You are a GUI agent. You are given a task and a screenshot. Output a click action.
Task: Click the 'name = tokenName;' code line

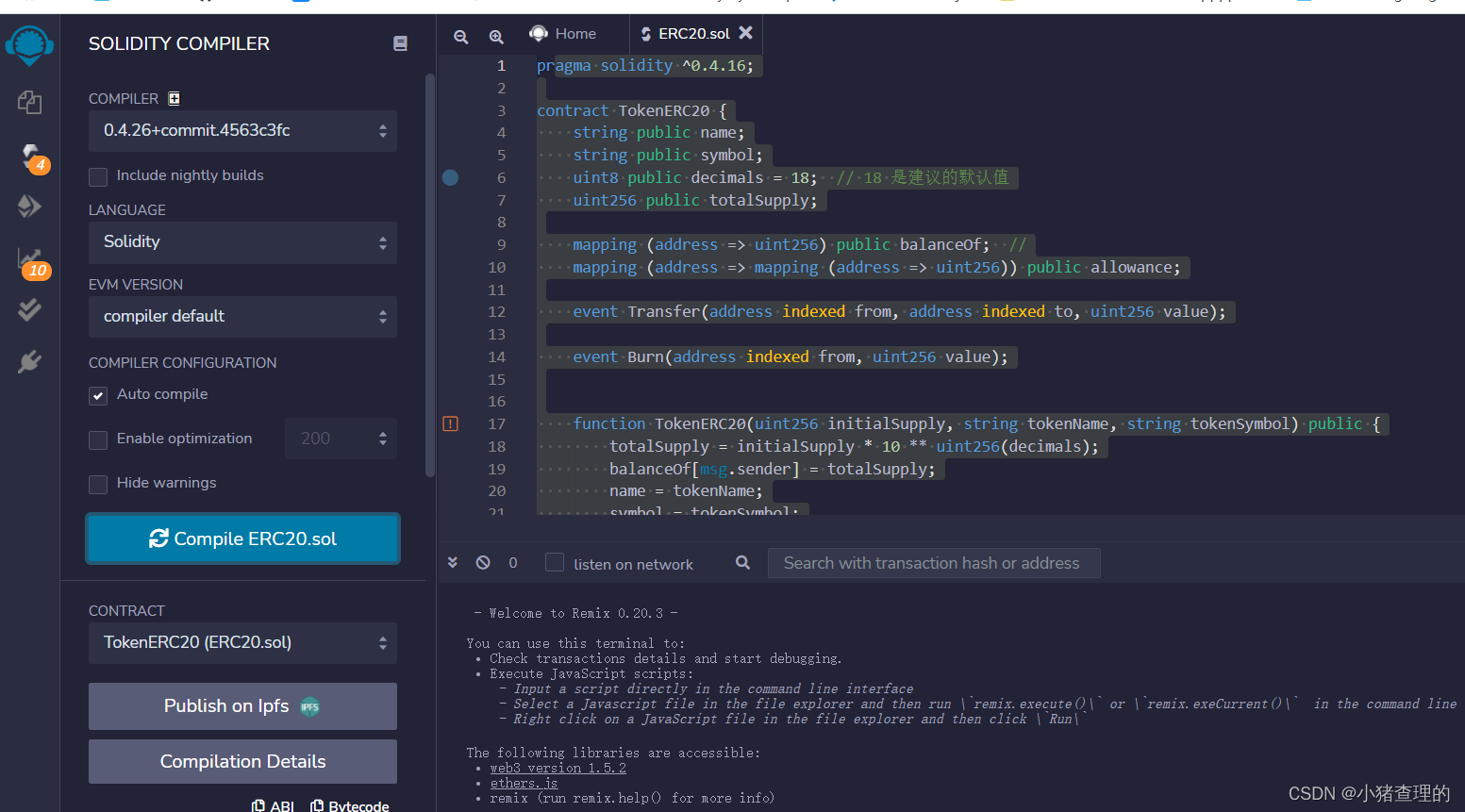click(686, 490)
